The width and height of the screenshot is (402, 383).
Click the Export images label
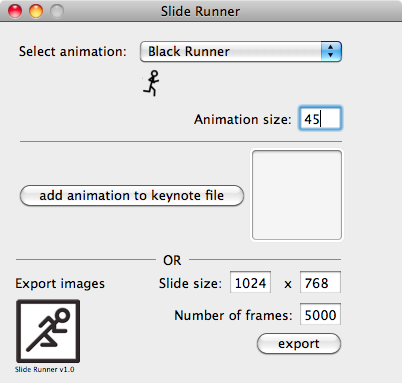click(x=60, y=284)
